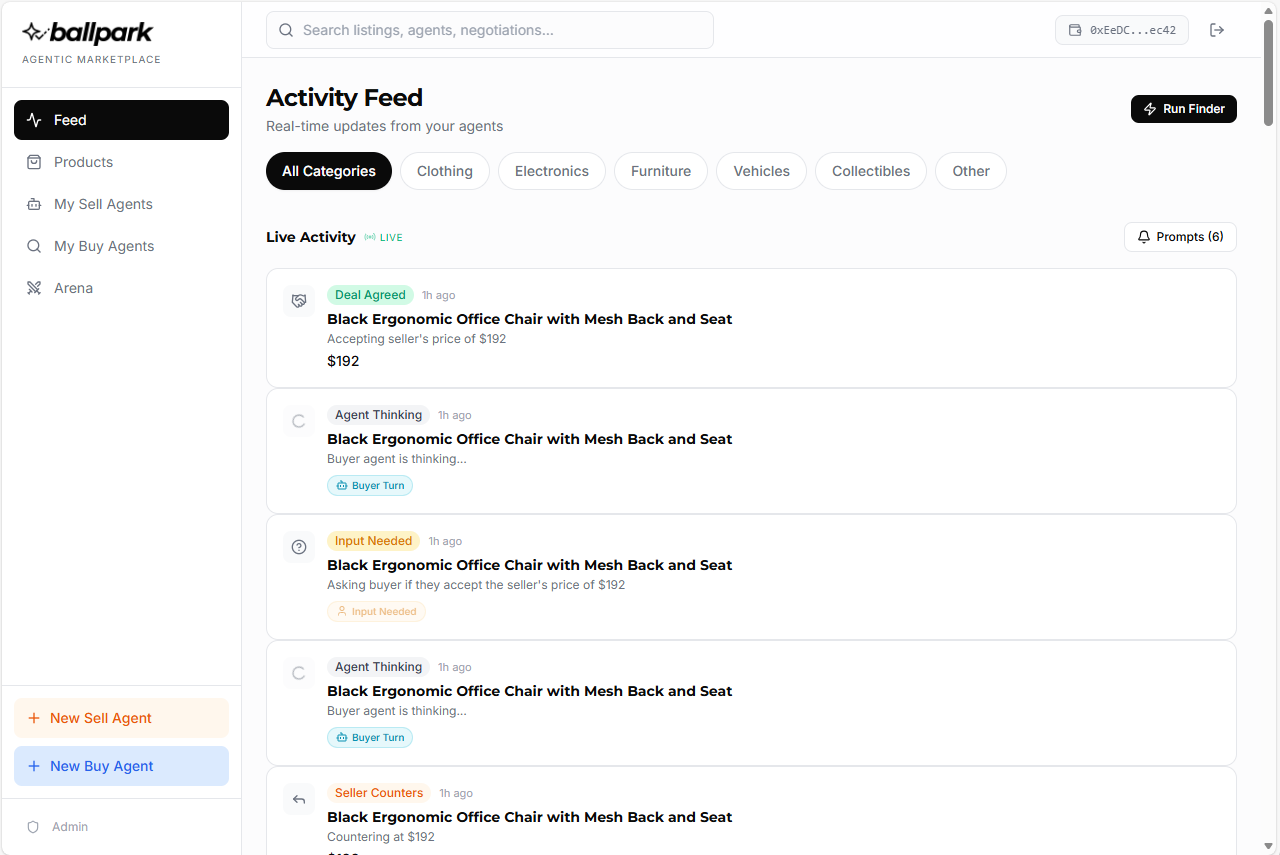Click the search magnifier icon
Image resolution: width=1280 pixels, height=855 pixels.
pos(285,30)
